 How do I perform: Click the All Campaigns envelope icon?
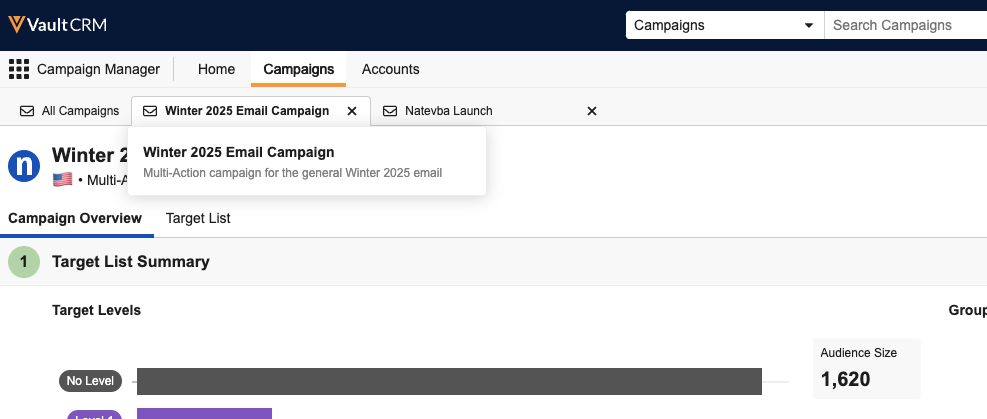27,111
